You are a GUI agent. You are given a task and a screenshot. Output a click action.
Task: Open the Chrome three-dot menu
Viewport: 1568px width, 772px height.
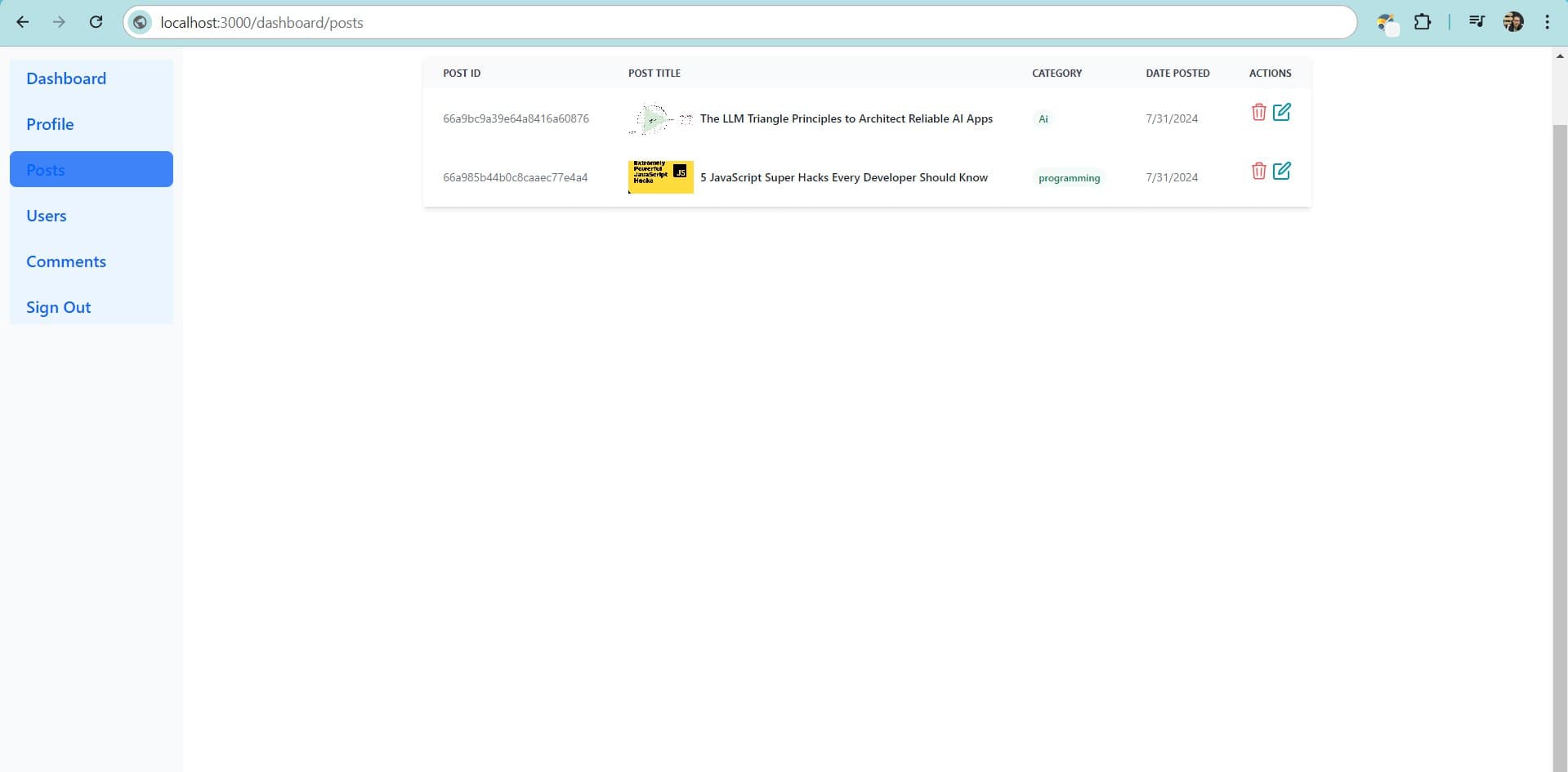pos(1546,22)
